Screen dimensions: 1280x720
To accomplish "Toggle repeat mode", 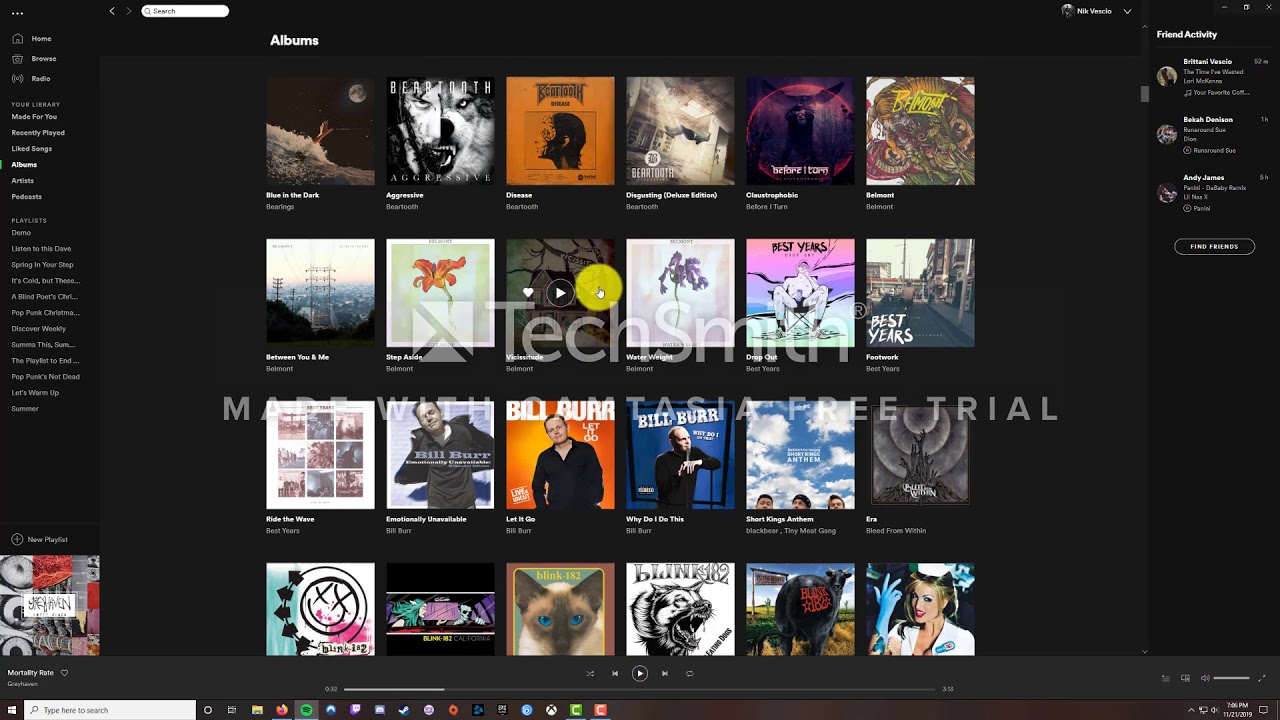I will (x=689, y=674).
